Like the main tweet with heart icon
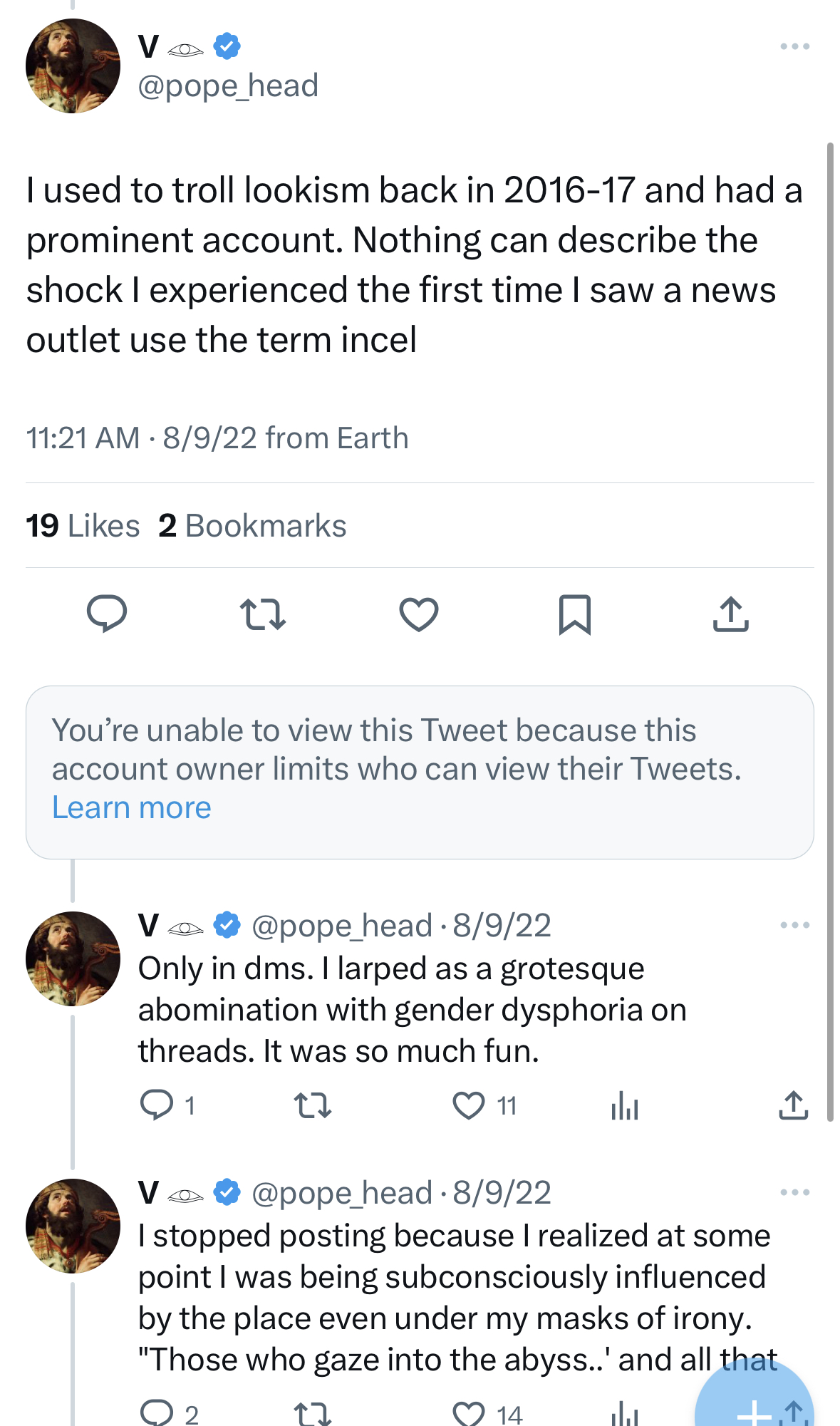Screen dimensions: 840x1426 419,614
